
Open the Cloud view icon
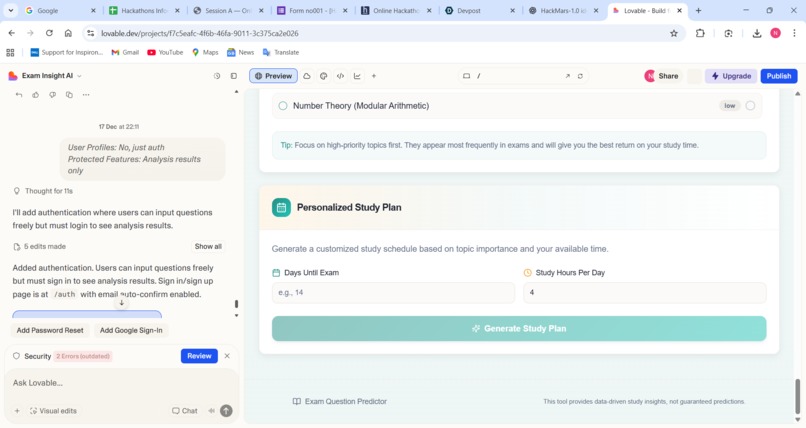(307, 76)
